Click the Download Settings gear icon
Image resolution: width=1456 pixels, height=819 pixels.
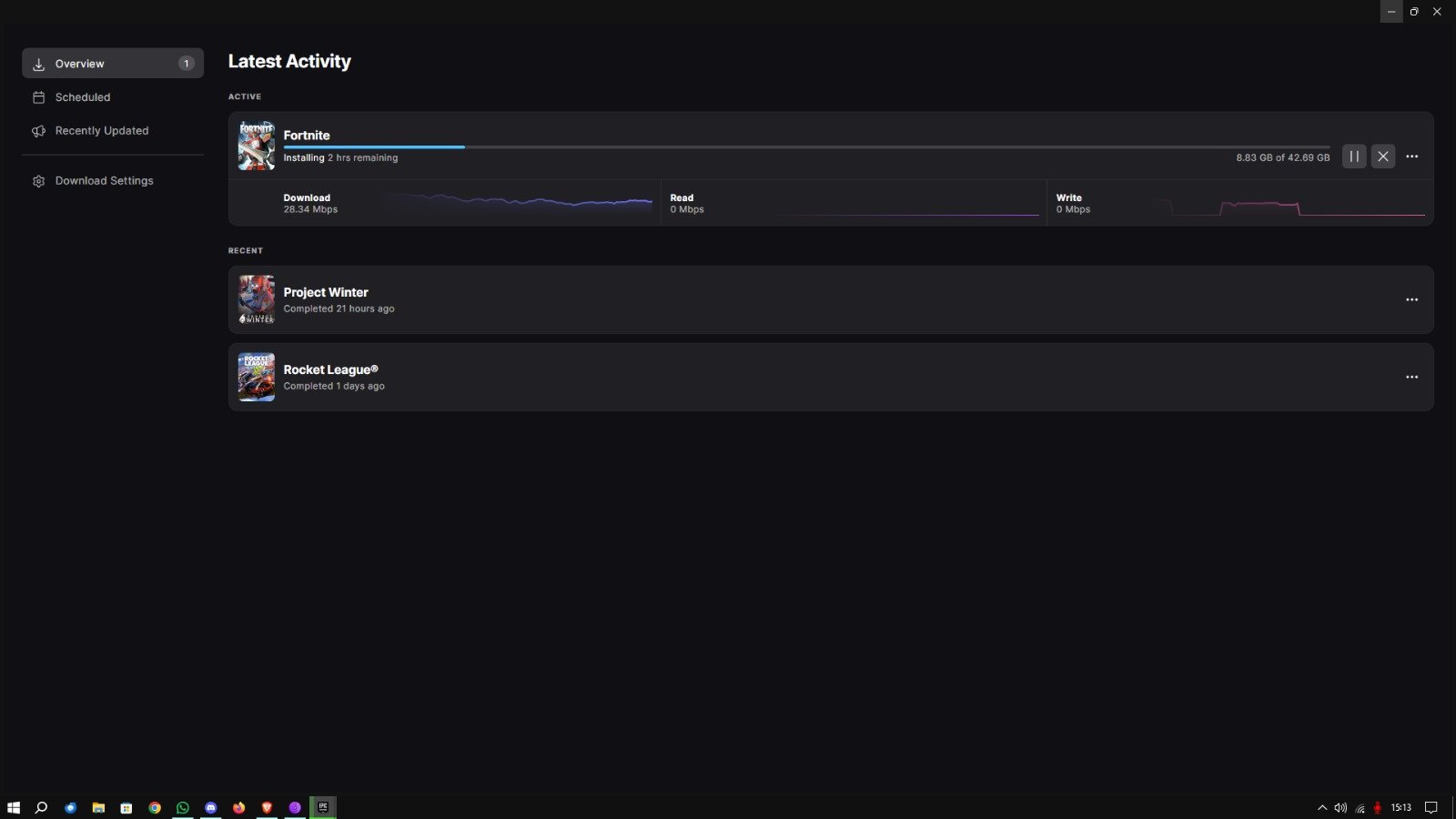pyautogui.click(x=38, y=181)
